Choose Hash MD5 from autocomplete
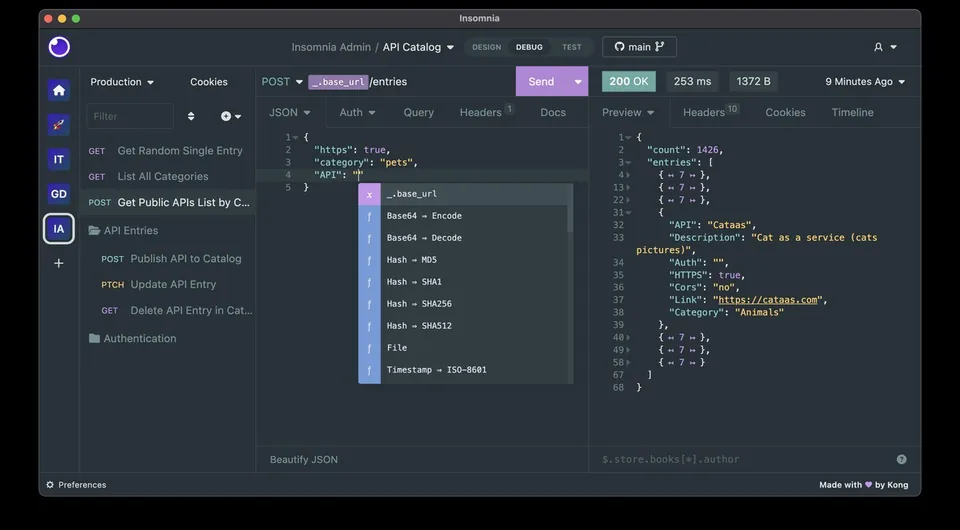The width and height of the screenshot is (960, 530). pyautogui.click(x=465, y=260)
